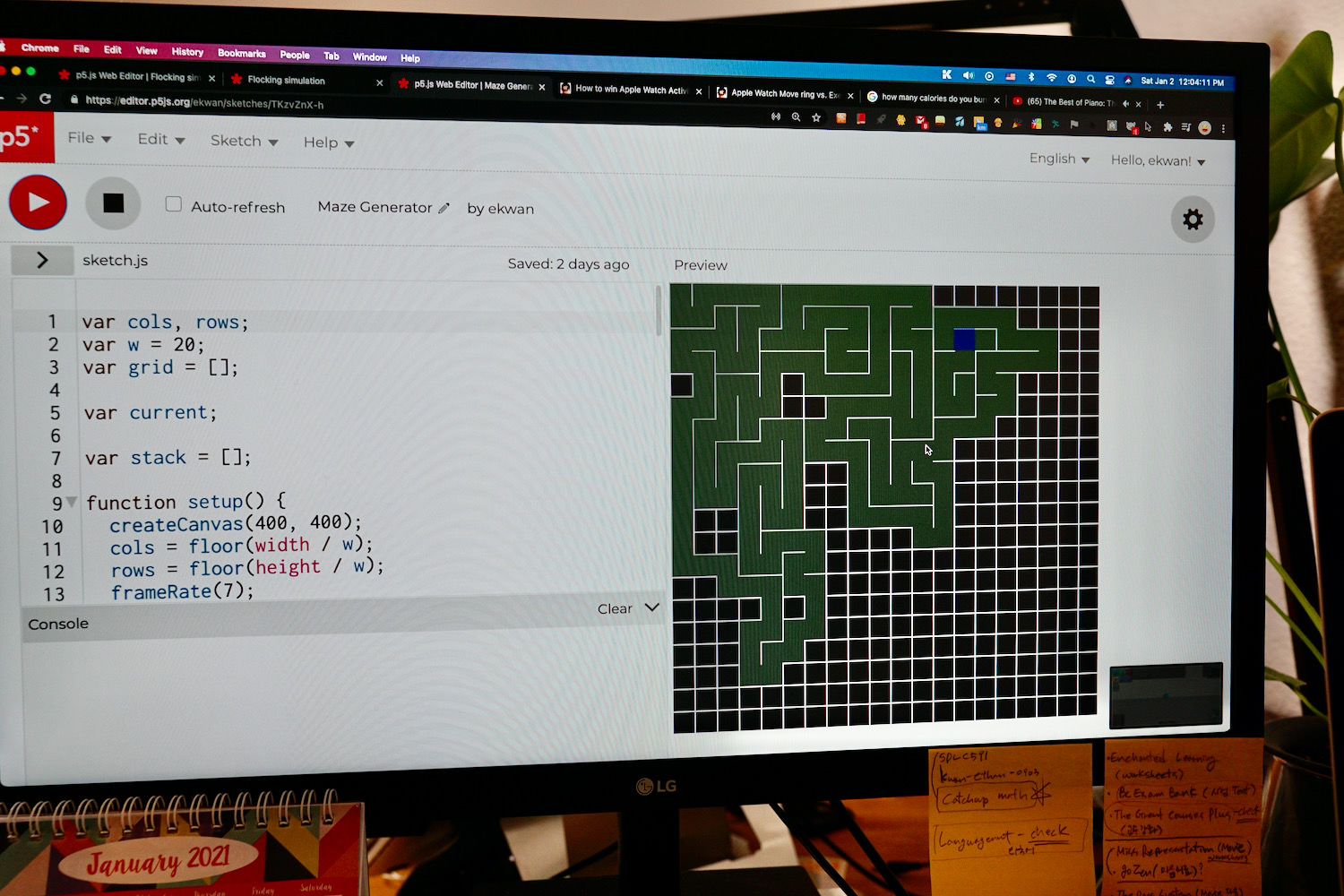Screen dimensions: 1344x896
Task: Open a new browser tab
Action: 1160,105
